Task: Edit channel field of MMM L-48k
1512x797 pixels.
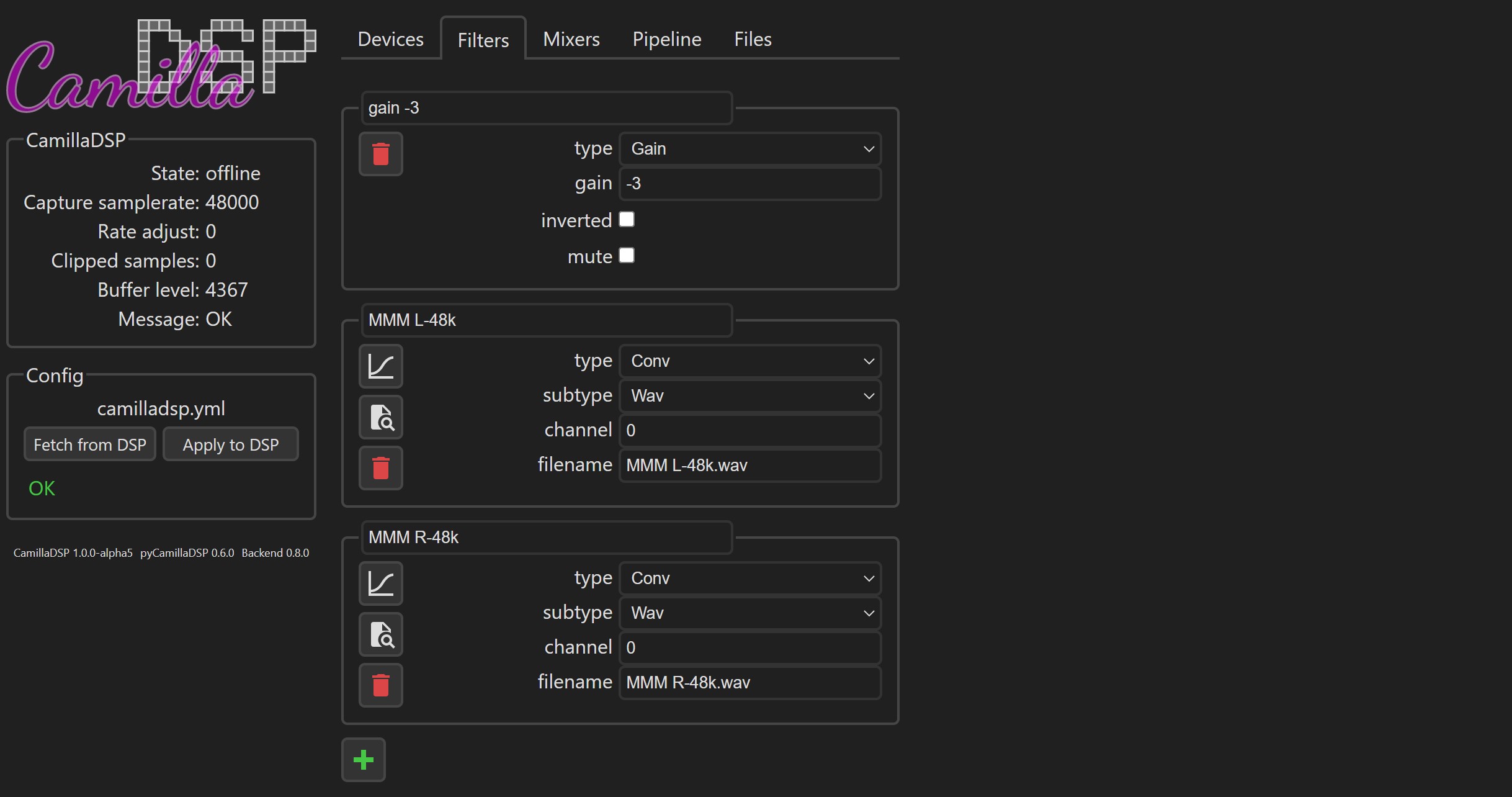Action: point(750,431)
